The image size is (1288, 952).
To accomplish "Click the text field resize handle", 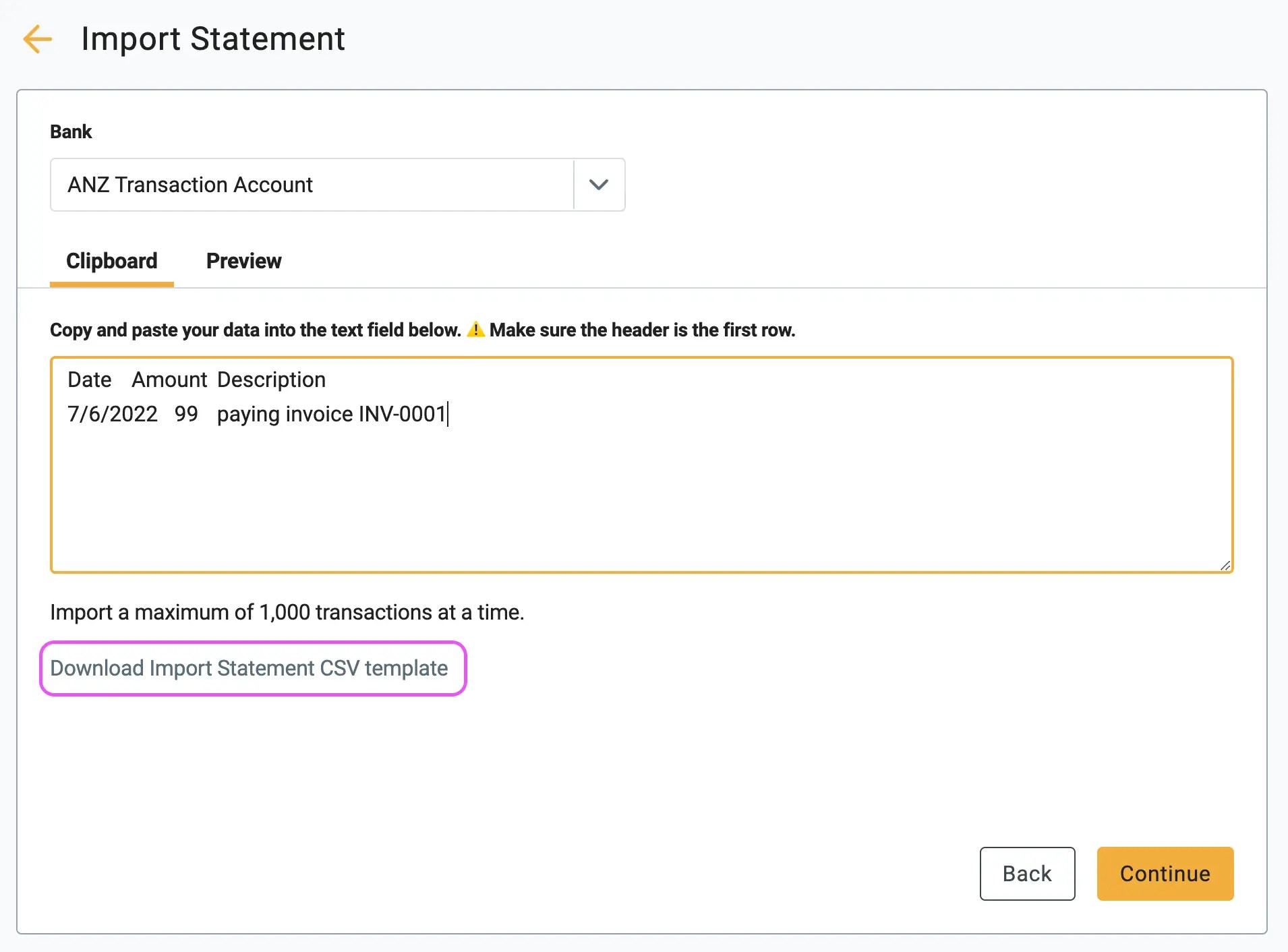I will coord(1225,566).
